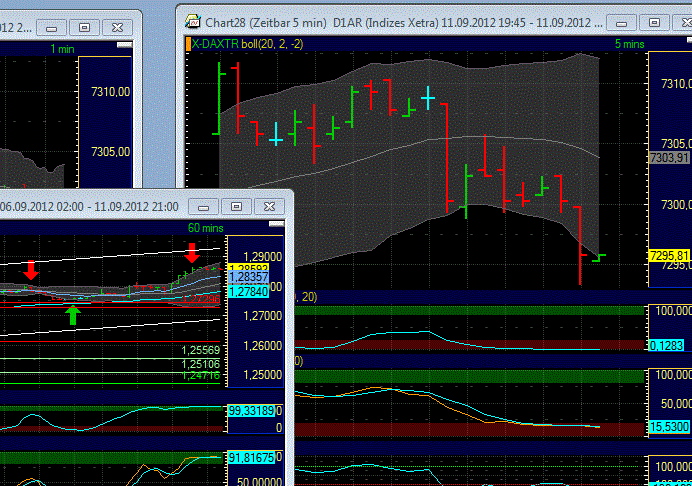Click the Chart28 window title bar icon
The width and height of the screenshot is (692, 486).
(193, 22)
